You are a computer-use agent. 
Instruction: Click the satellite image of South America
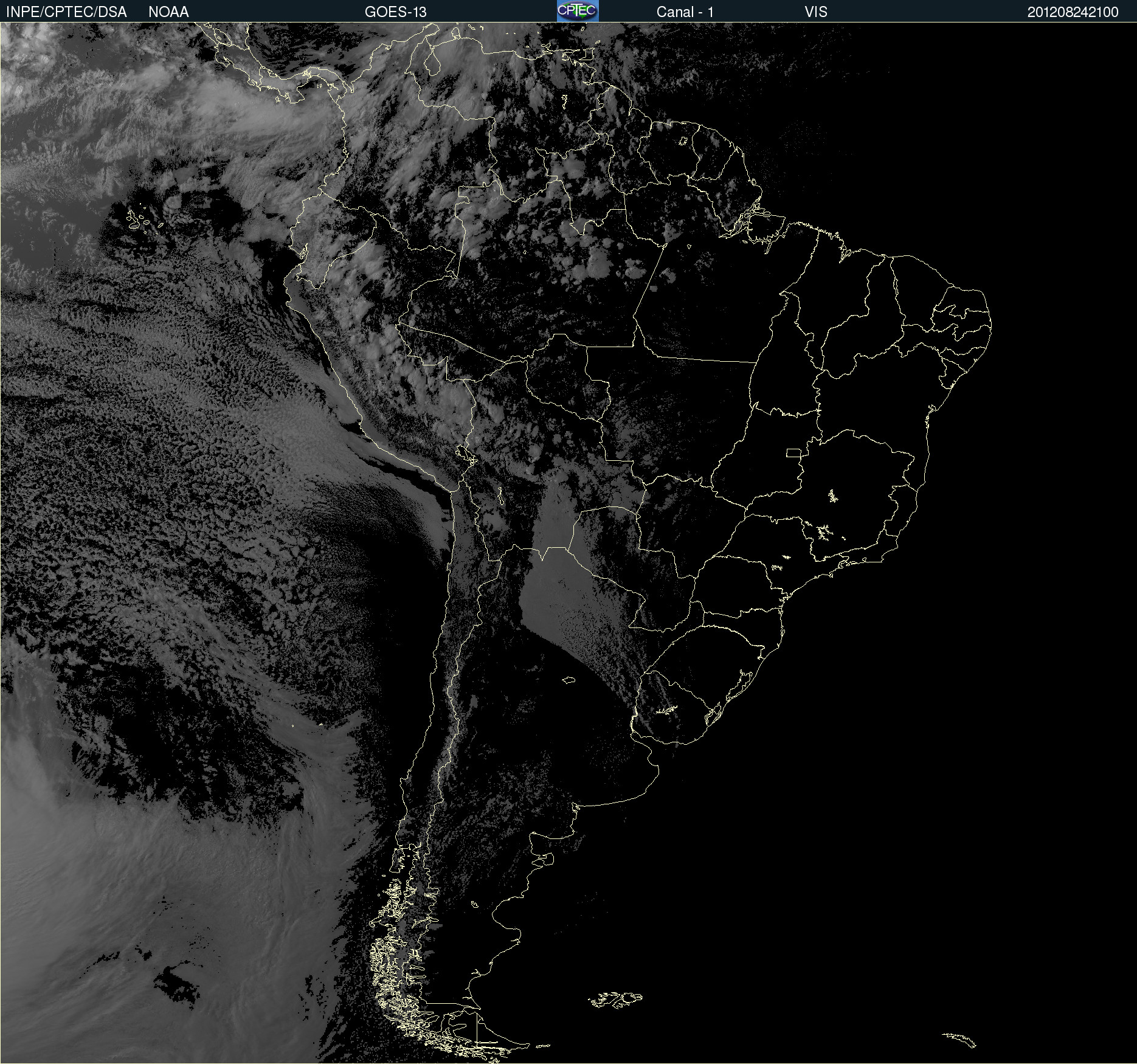click(568, 543)
